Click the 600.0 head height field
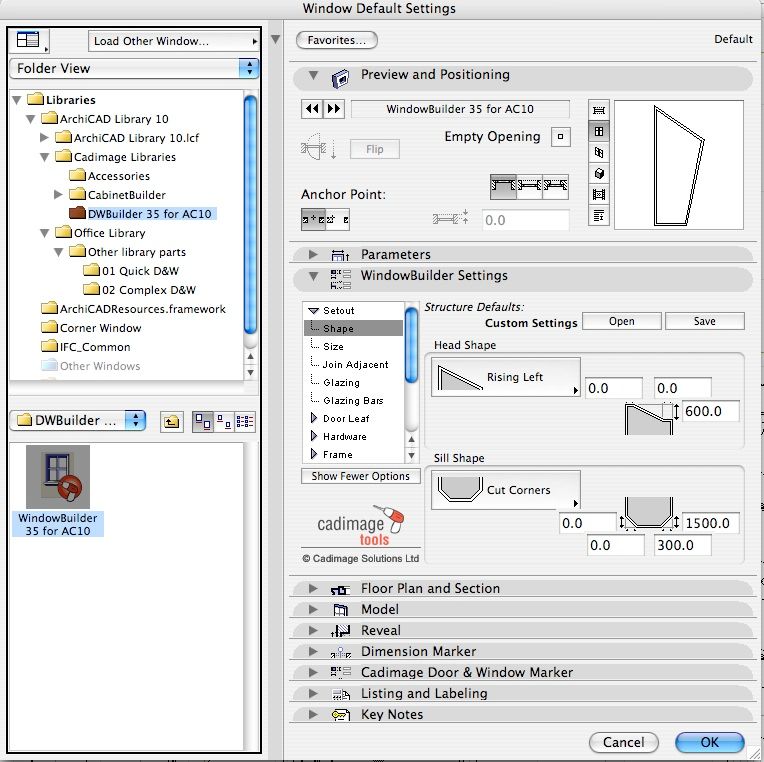This screenshot has width=764, height=762. 710,411
